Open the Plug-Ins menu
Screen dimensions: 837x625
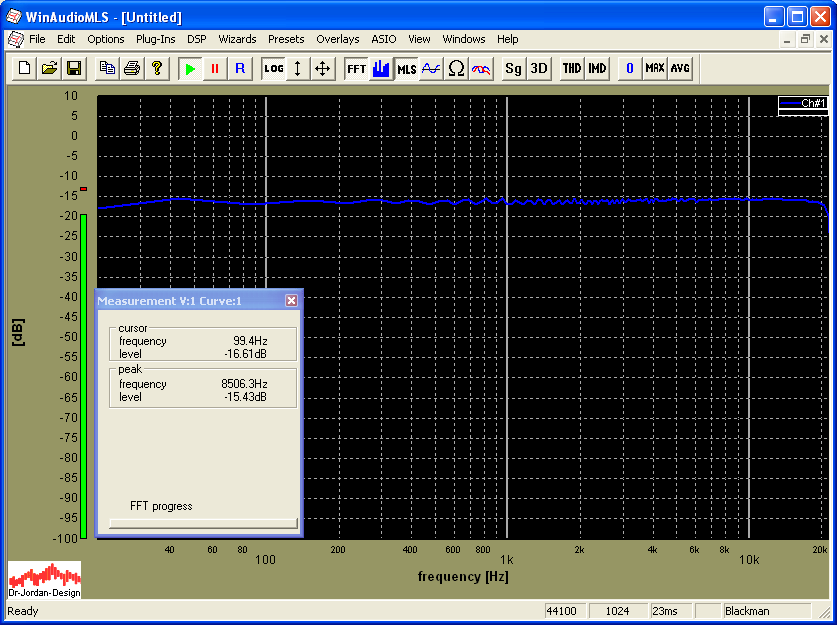(155, 39)
